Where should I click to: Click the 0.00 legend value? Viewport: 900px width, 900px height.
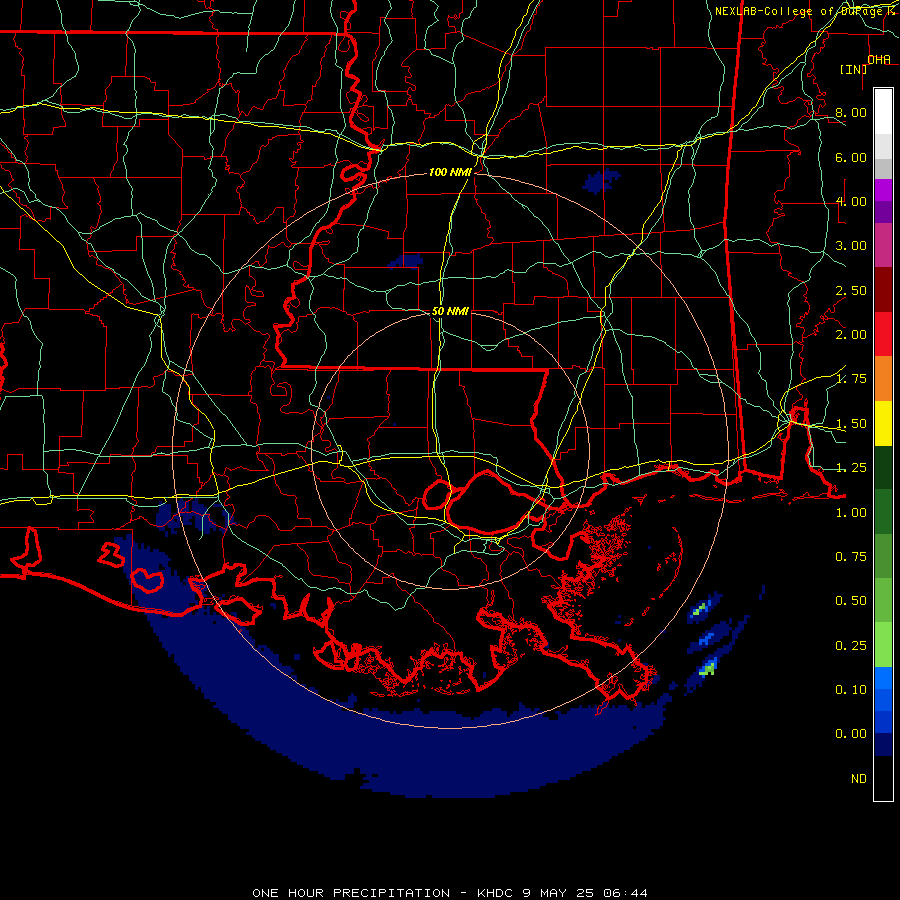pyautogui.click(x=851, y=734)
